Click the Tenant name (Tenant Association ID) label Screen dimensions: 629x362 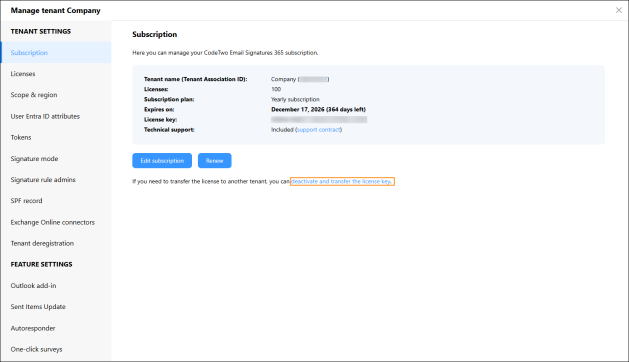[x=195, y=79]
